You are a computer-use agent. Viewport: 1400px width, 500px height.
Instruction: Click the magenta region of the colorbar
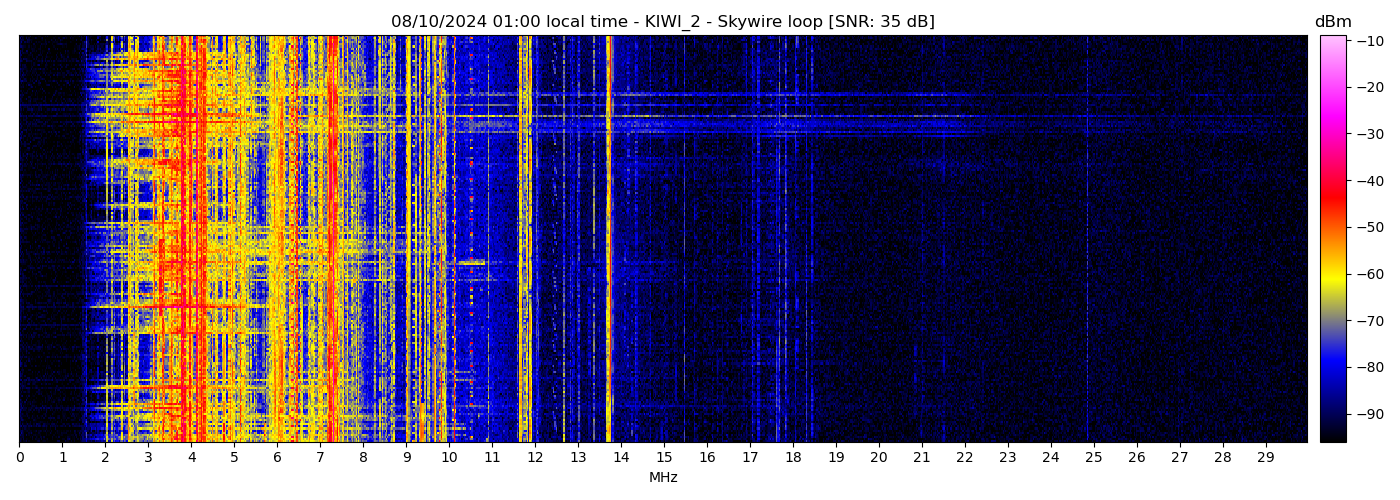pyautogui.click(x=1332, y=110)
